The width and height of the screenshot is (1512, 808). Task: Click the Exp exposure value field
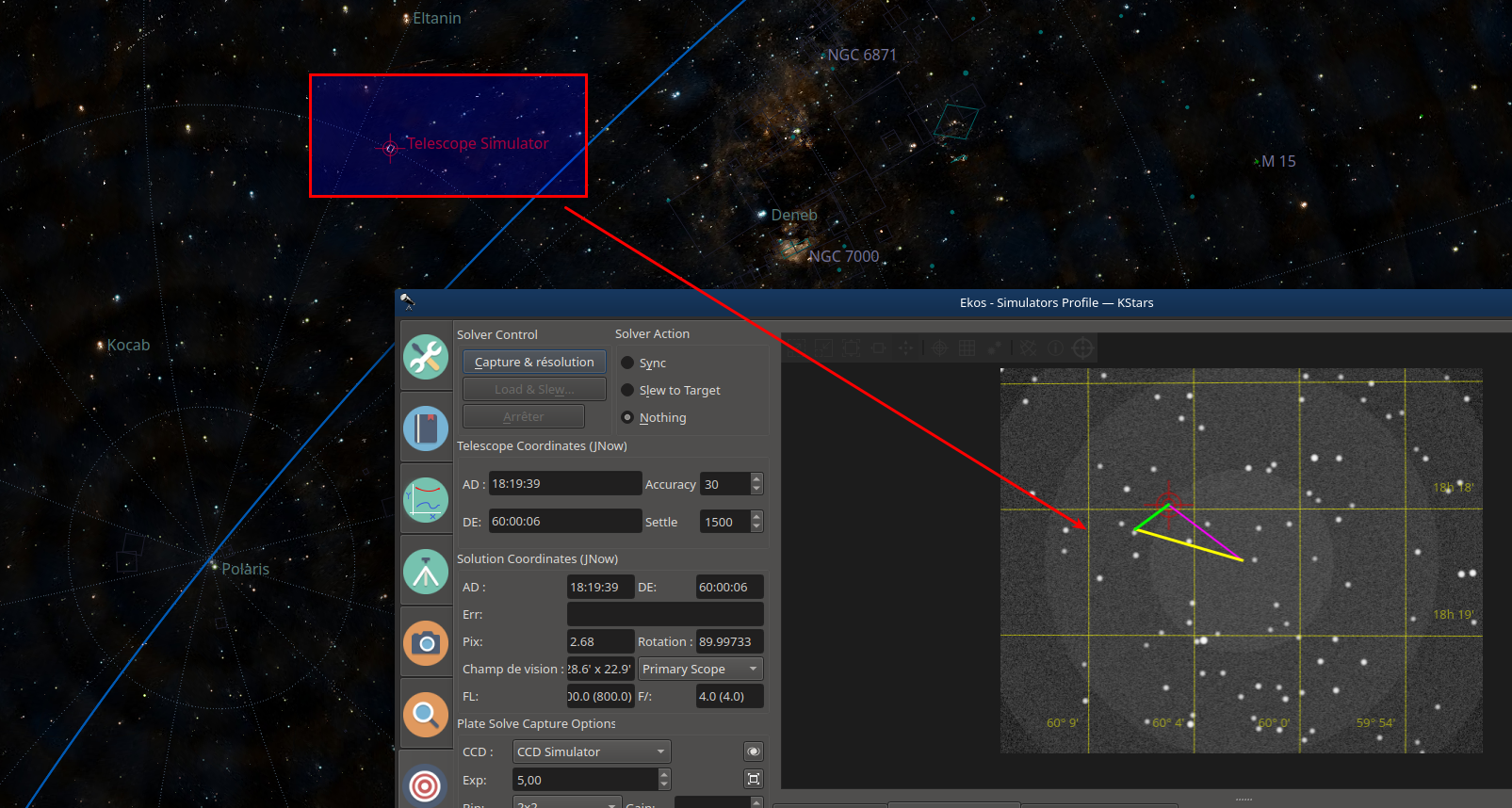click(x=585, y=780)
